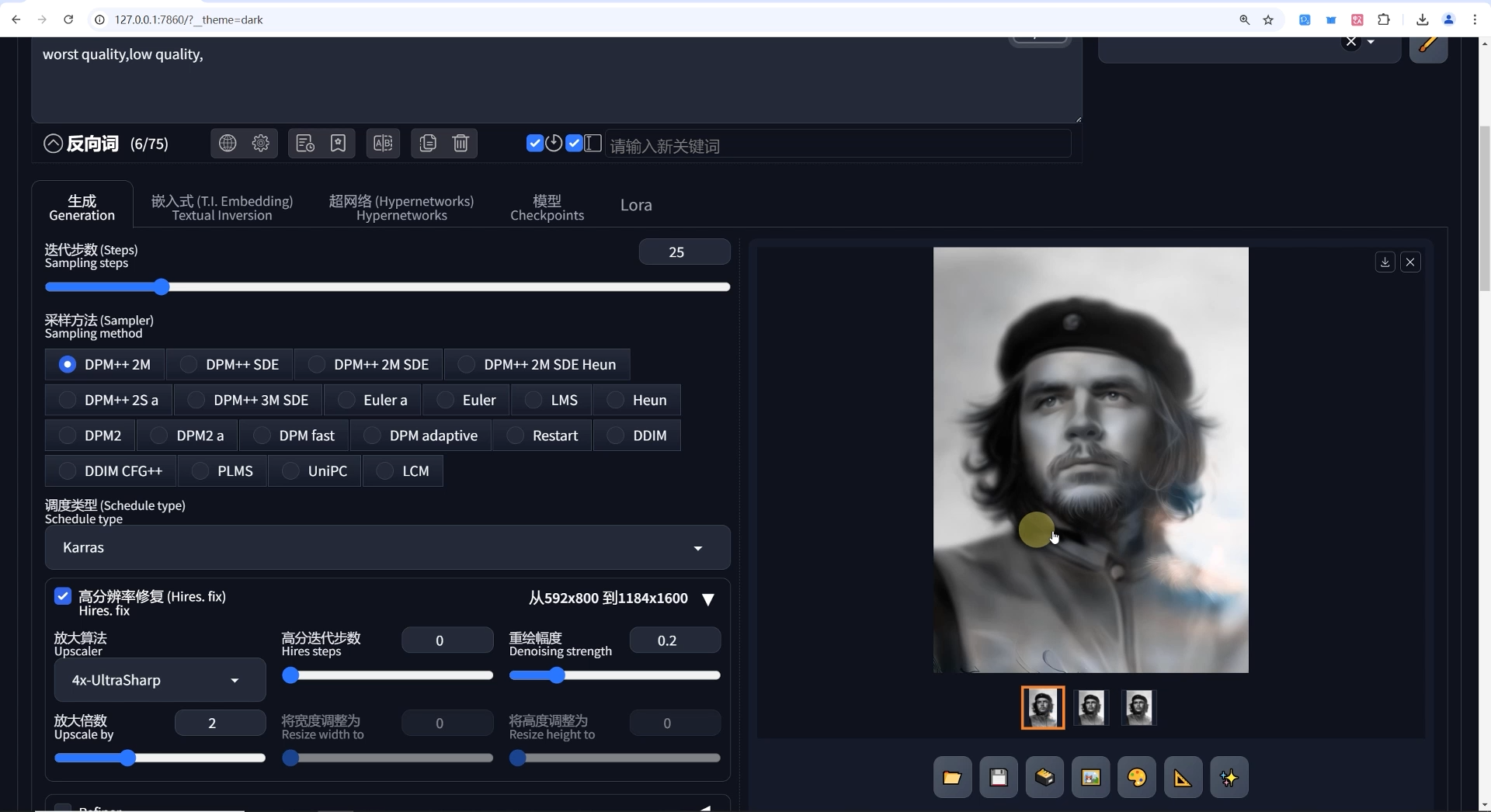Reload the page in browser
Screen dimensions: 1491x812
point(68,19)
